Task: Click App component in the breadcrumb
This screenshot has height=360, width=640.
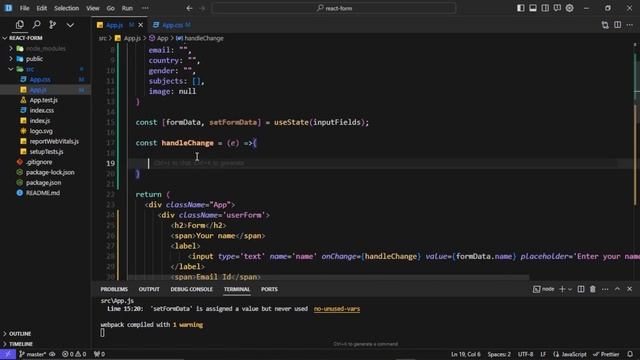Action: pyautogui.click(x=159, y=38)
